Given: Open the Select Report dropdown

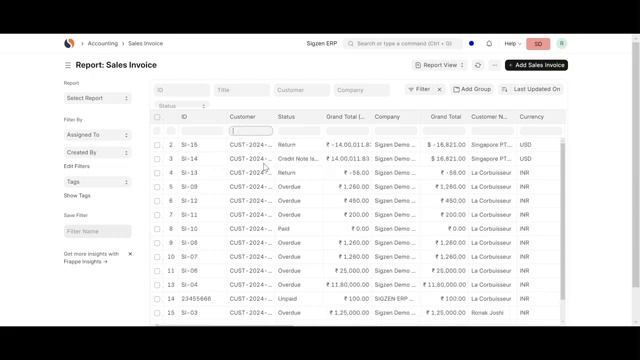Looking at the screenshot, I should pos(98,98).
